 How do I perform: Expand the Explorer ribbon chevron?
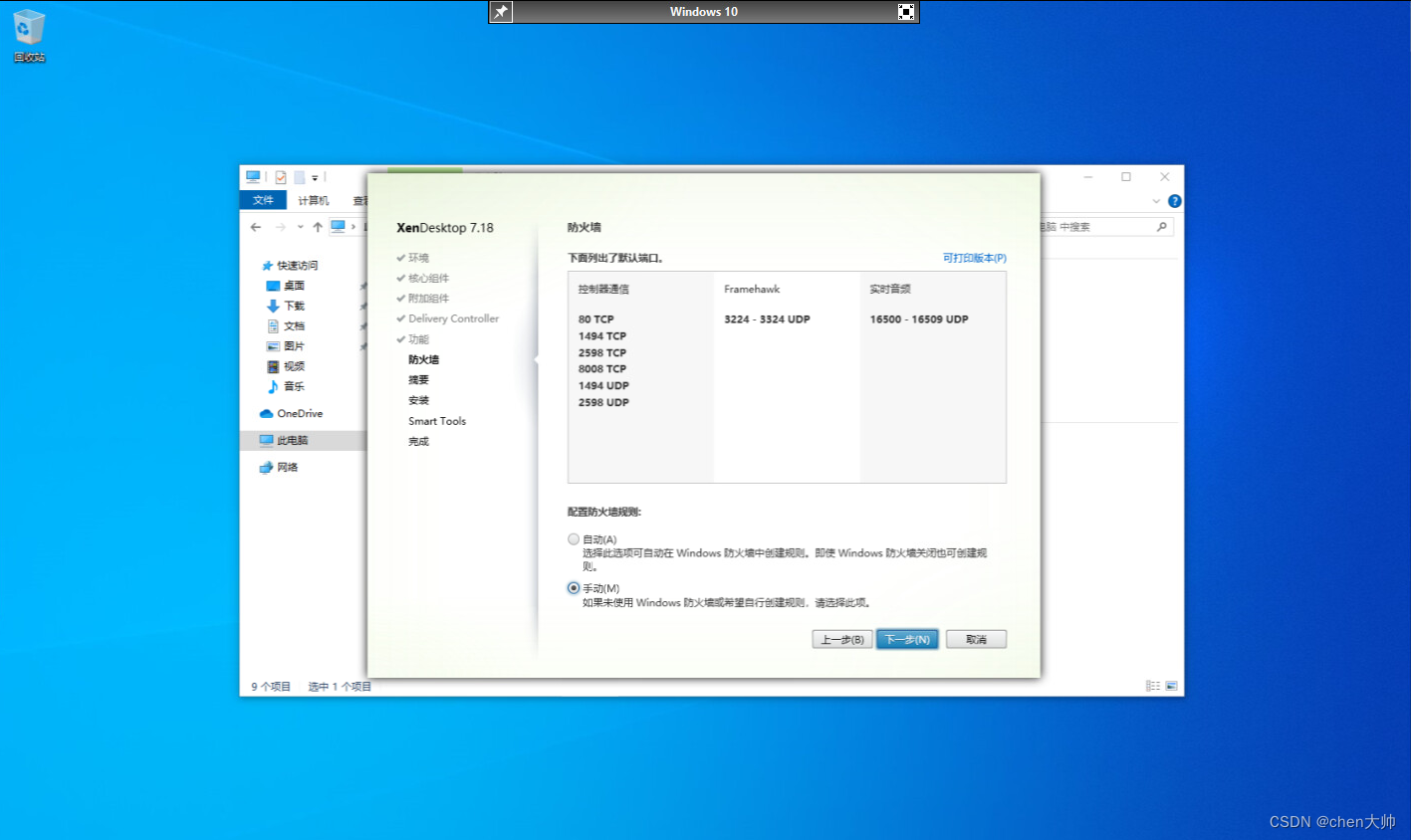click(x=1156, y=201)
